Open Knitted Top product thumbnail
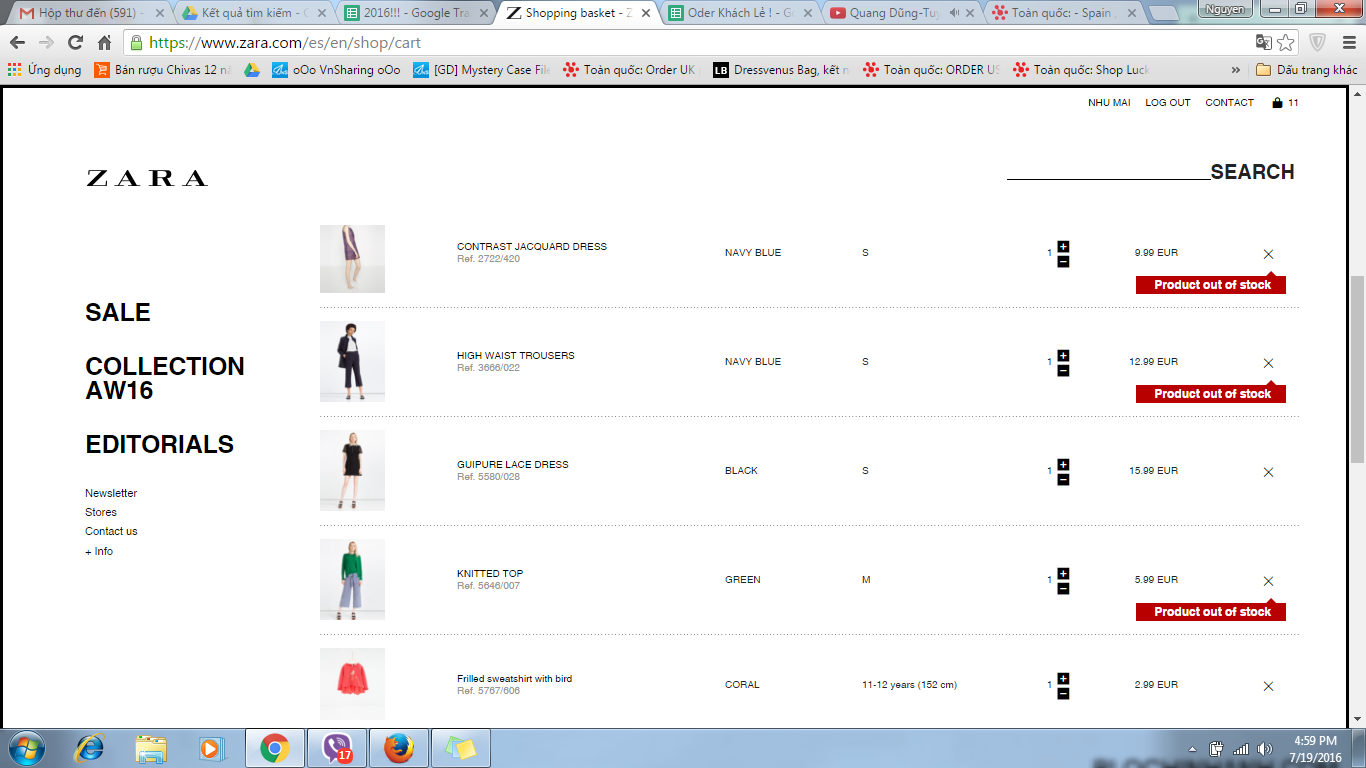The height and width of the screenshot is (768, 1366). coord(352,579)
